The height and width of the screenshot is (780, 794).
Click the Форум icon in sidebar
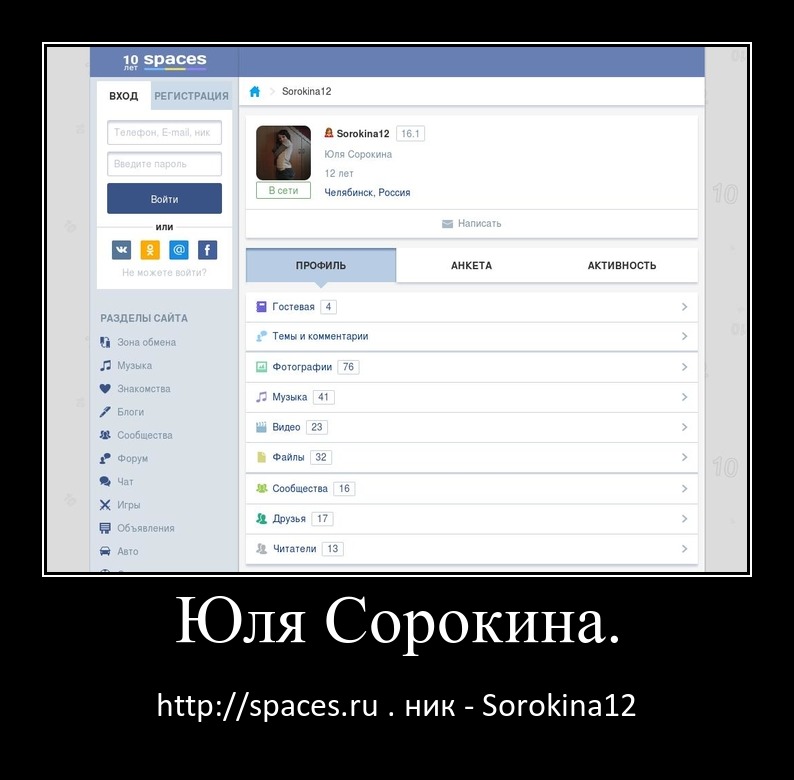[105, 458]
